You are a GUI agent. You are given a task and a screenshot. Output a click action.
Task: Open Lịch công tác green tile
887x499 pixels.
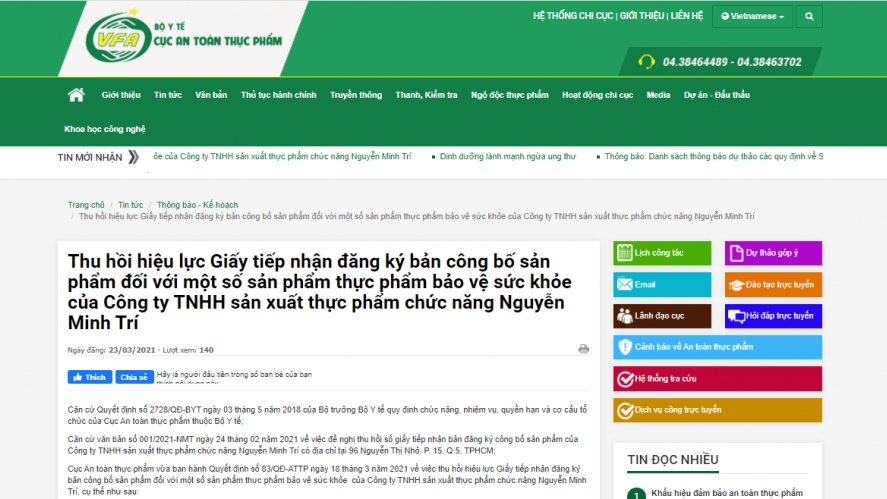662,253
